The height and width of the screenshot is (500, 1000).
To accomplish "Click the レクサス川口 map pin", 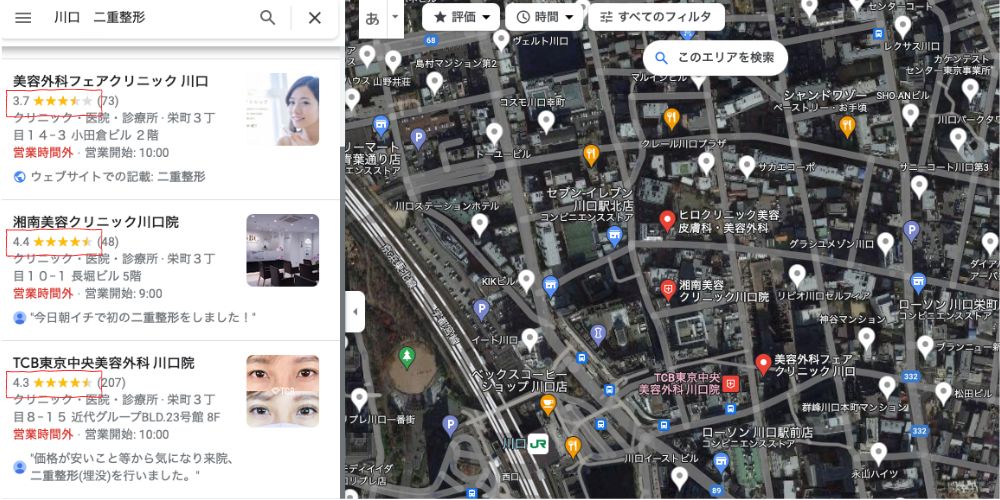I will click(x=902, y=27).
